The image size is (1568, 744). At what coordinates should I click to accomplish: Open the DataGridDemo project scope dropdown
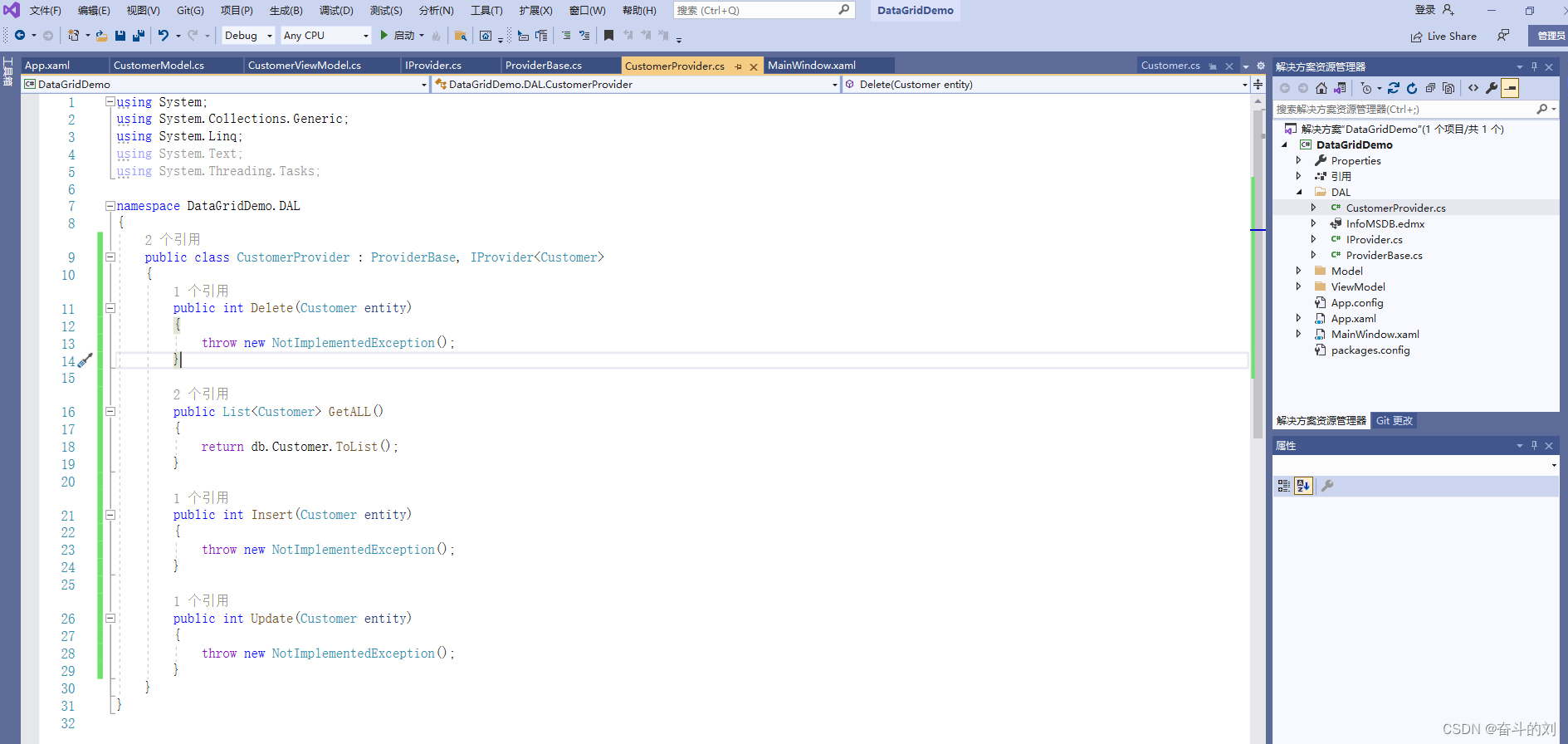225,84
